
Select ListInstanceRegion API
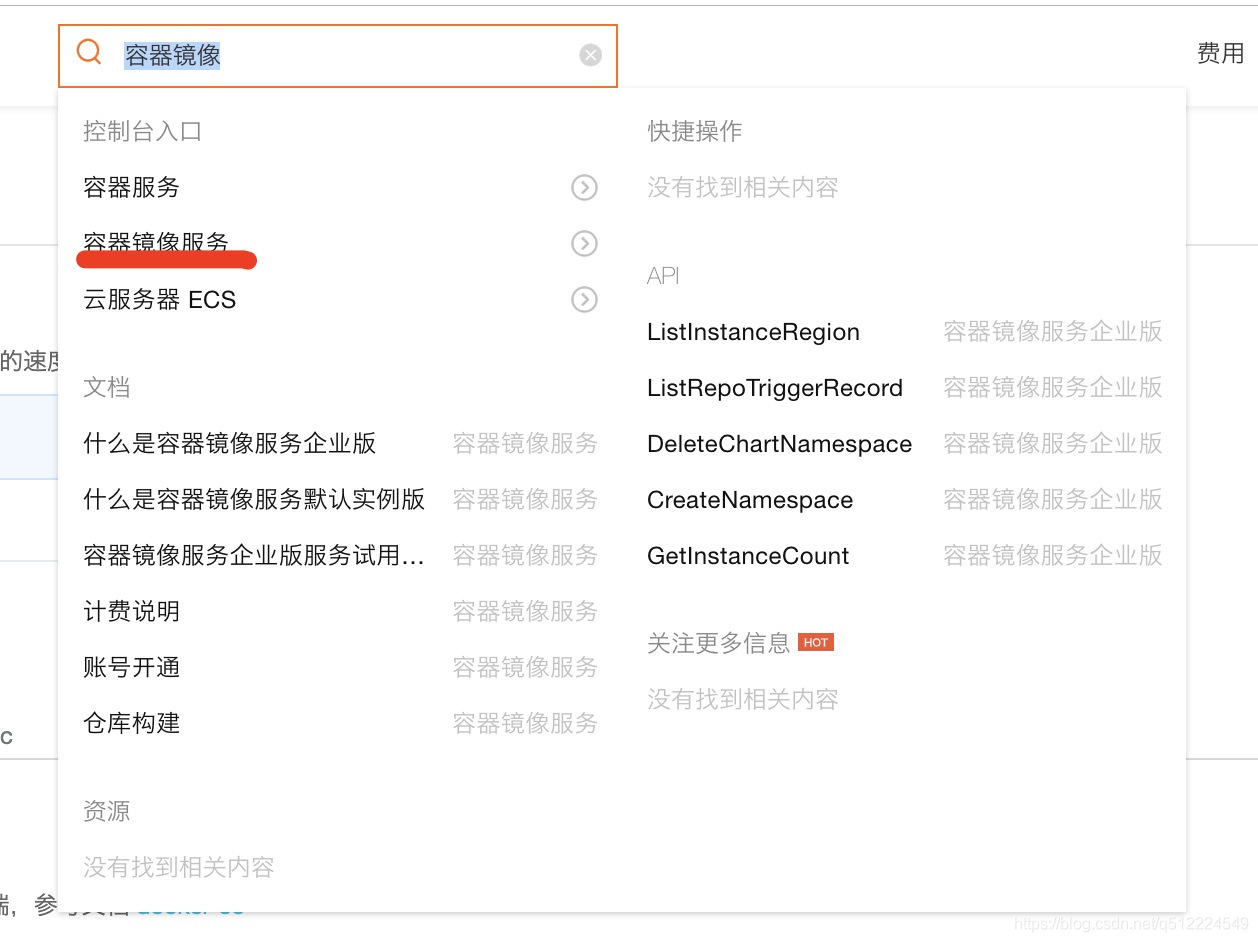tap(753, 332)
